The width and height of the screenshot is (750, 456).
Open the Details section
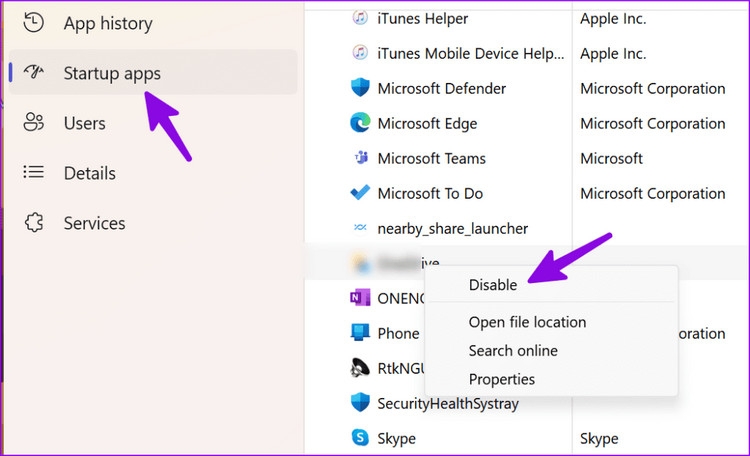click(x=89, y=173)
